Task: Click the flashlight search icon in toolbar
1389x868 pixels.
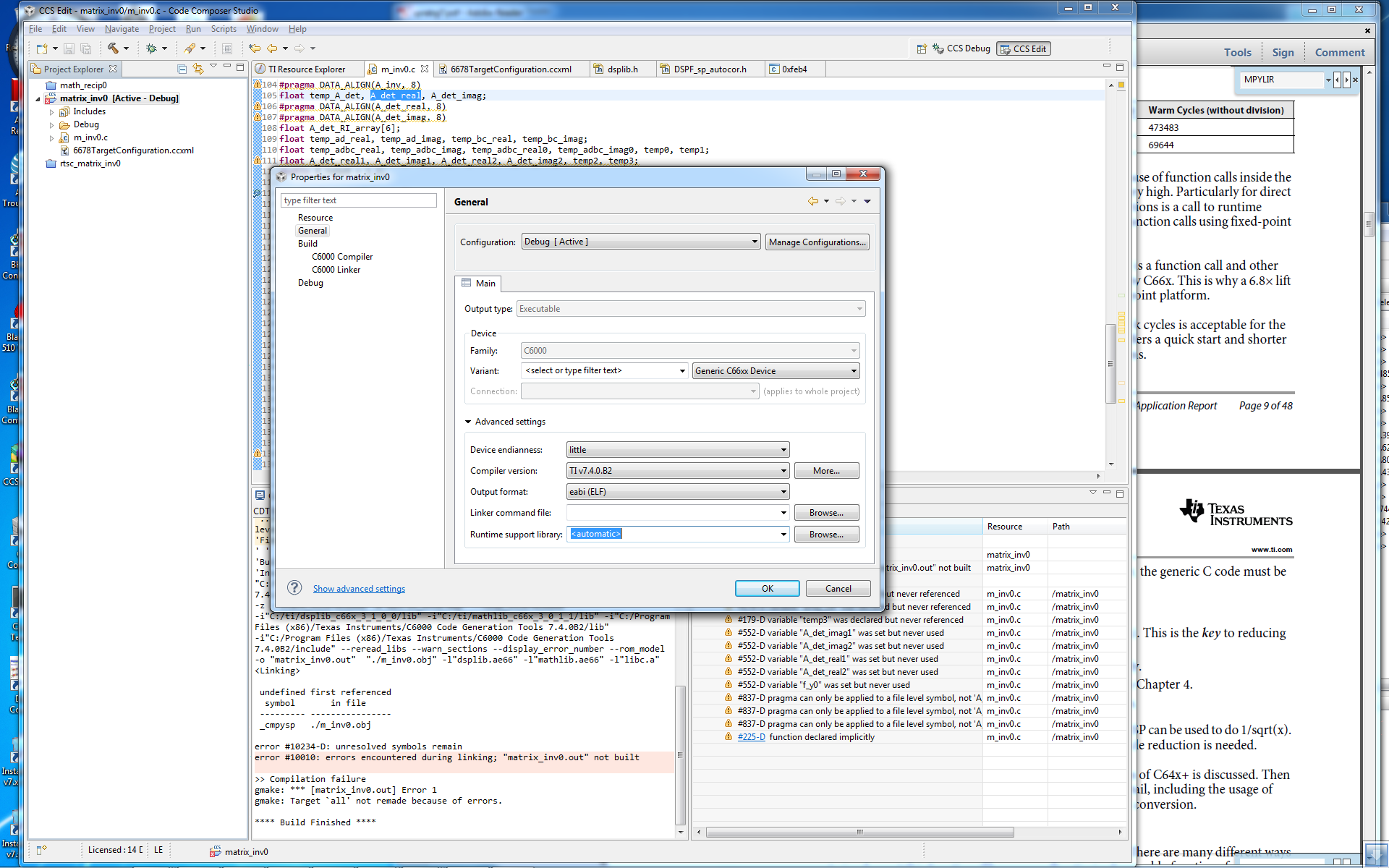Action: [190, 48]
